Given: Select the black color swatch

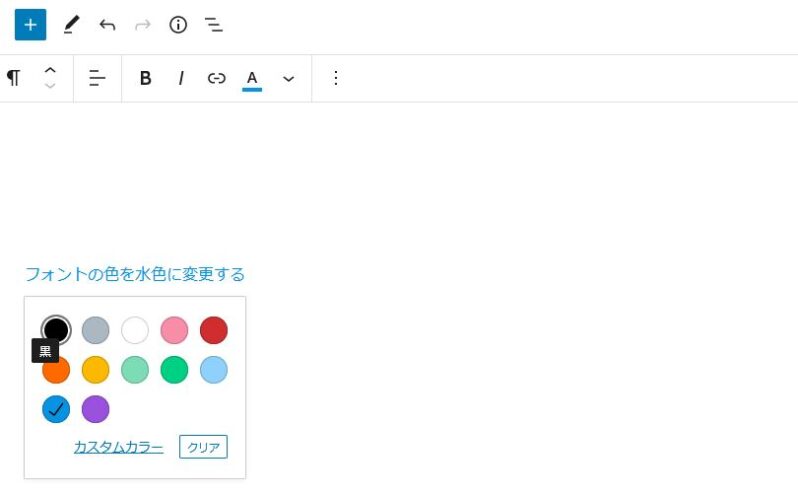Looking at the screenshot, I should pyautogui.click(x=56, y=329).
